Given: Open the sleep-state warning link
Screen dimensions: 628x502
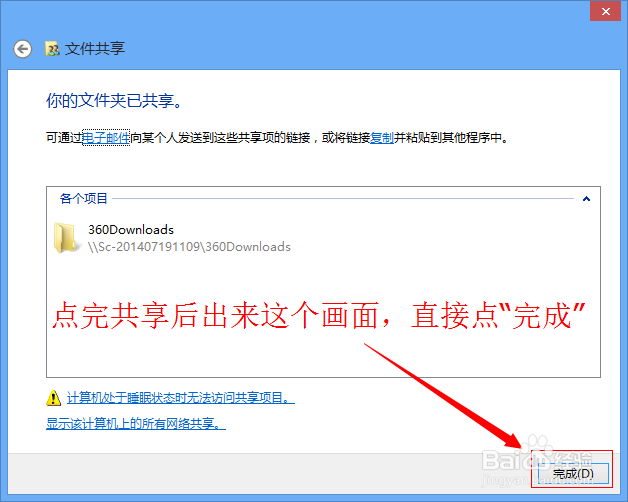Looking at the screenshot, I should coord(181,398).
